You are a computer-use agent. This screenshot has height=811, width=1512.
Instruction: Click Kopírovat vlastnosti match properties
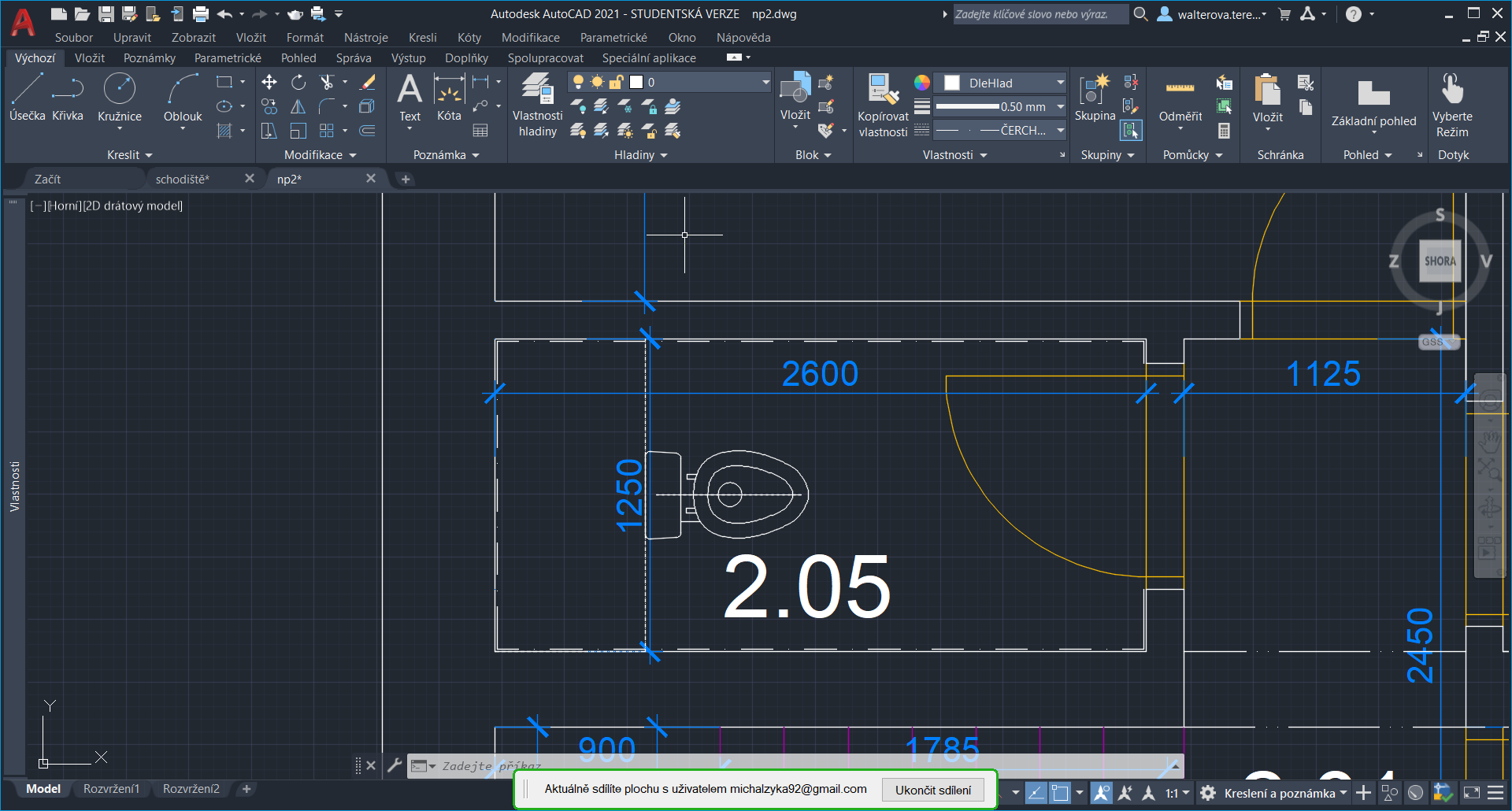coord(883,105)
